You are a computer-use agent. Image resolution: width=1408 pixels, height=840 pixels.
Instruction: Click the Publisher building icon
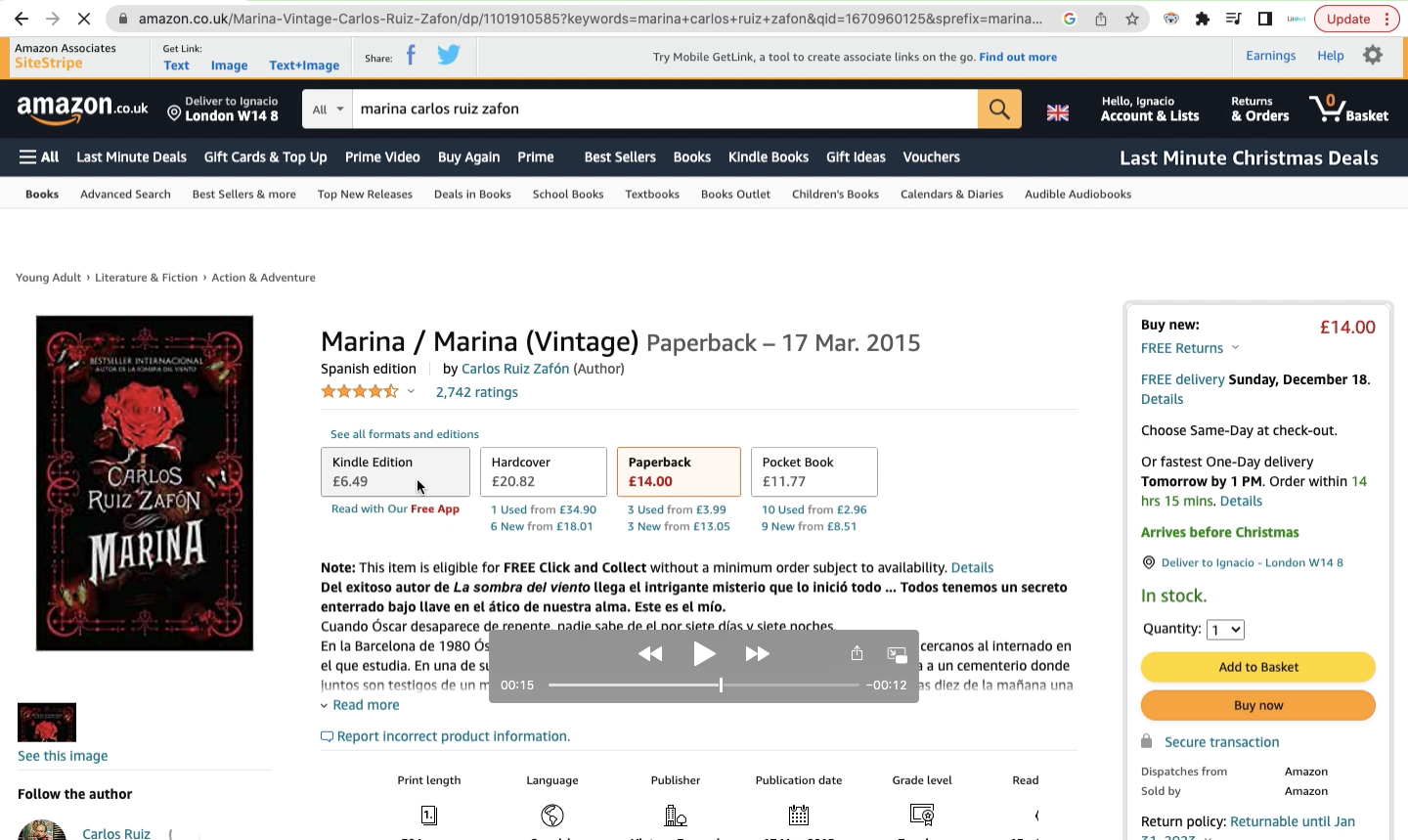[676, 815]
